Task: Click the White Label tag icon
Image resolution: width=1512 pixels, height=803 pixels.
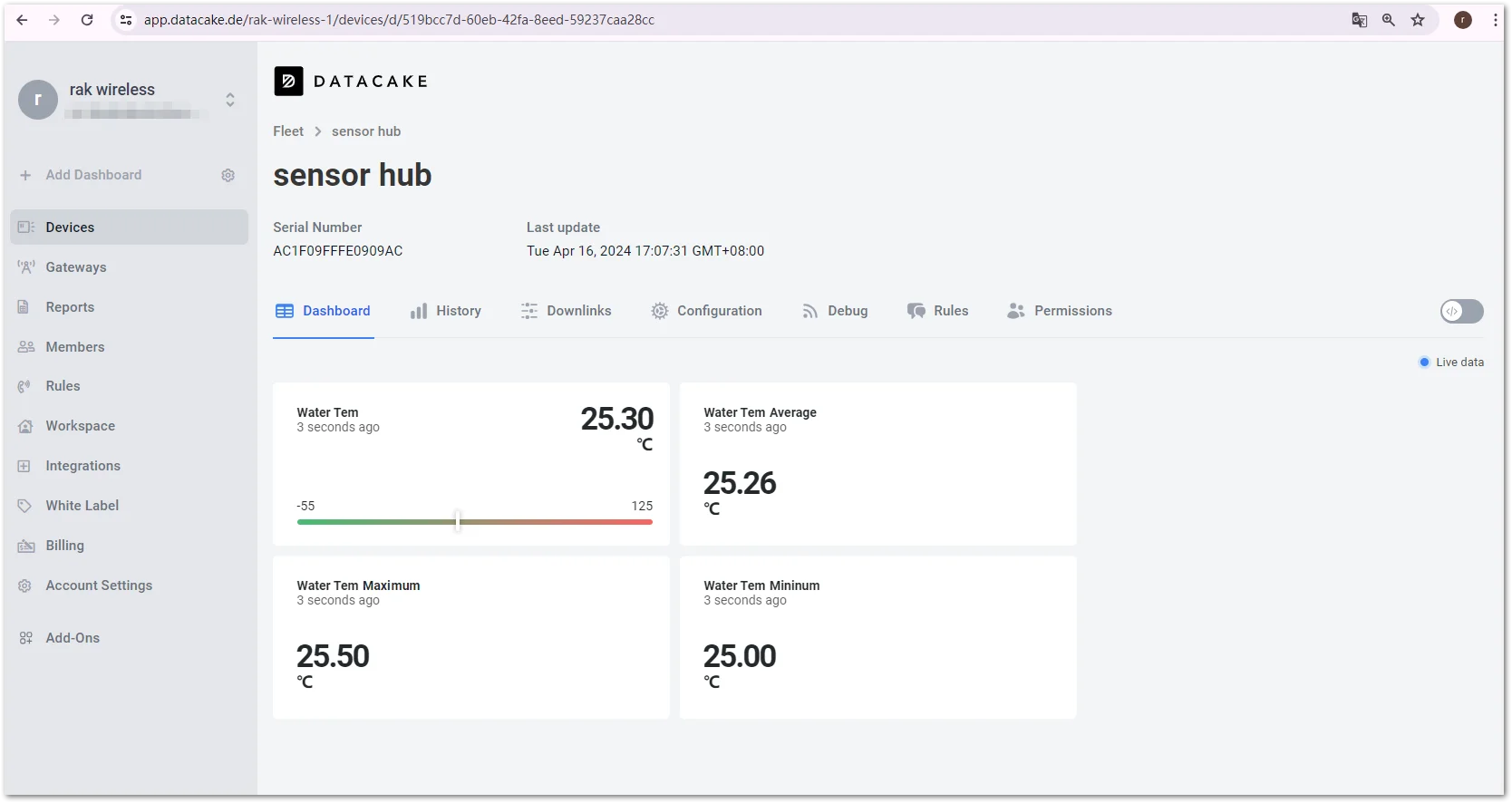Action: 24,506
